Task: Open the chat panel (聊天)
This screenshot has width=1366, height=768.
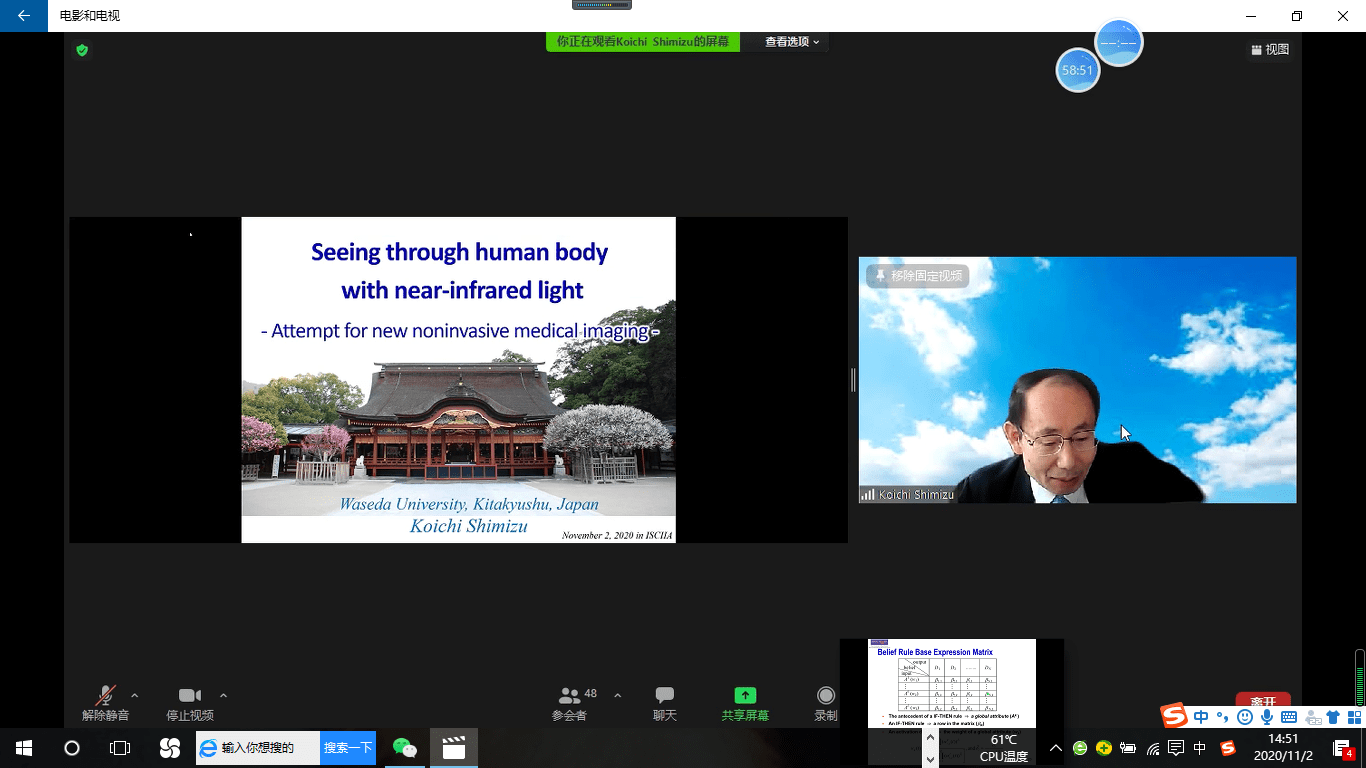Action: (x=665, y=703)
